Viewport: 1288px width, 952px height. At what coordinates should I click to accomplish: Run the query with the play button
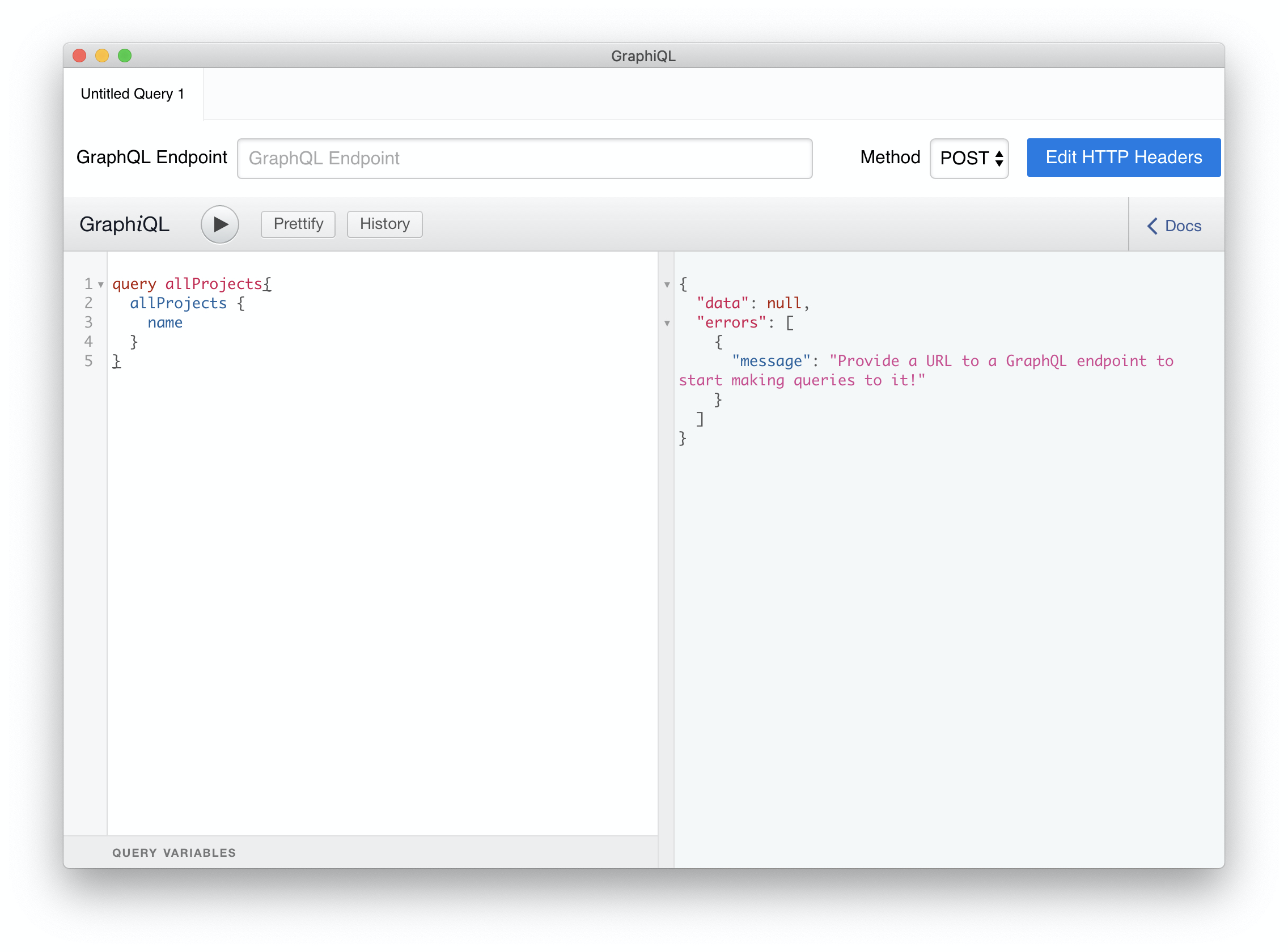coord(219,224)
